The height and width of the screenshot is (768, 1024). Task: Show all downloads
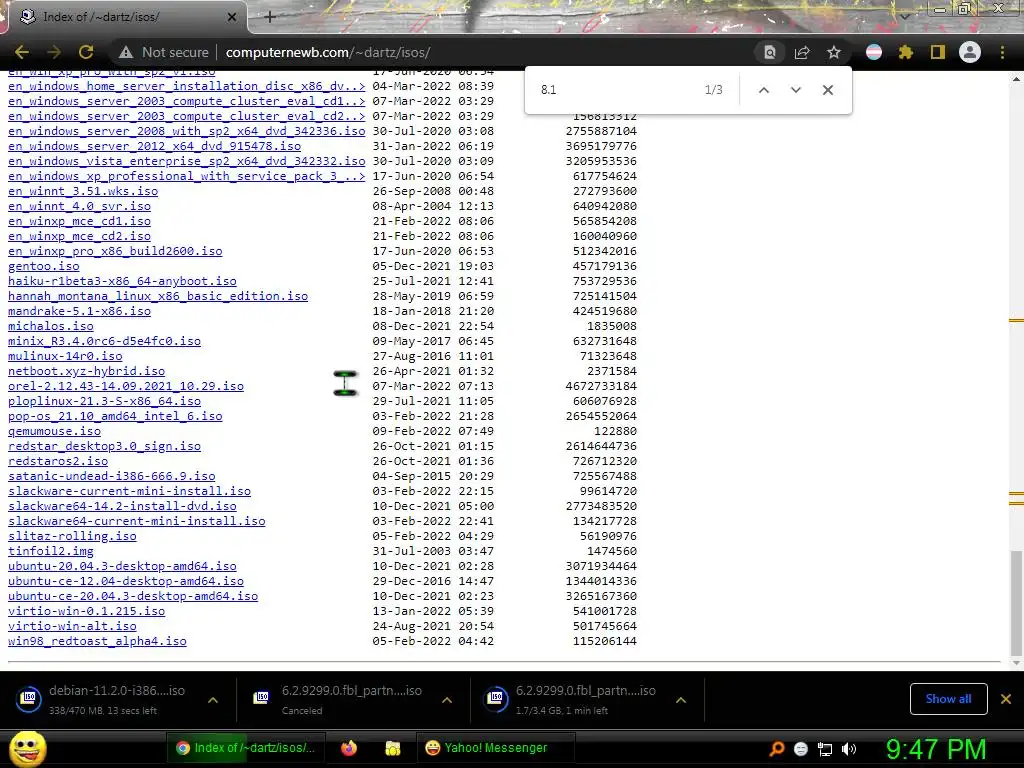[x=948, y=699]
